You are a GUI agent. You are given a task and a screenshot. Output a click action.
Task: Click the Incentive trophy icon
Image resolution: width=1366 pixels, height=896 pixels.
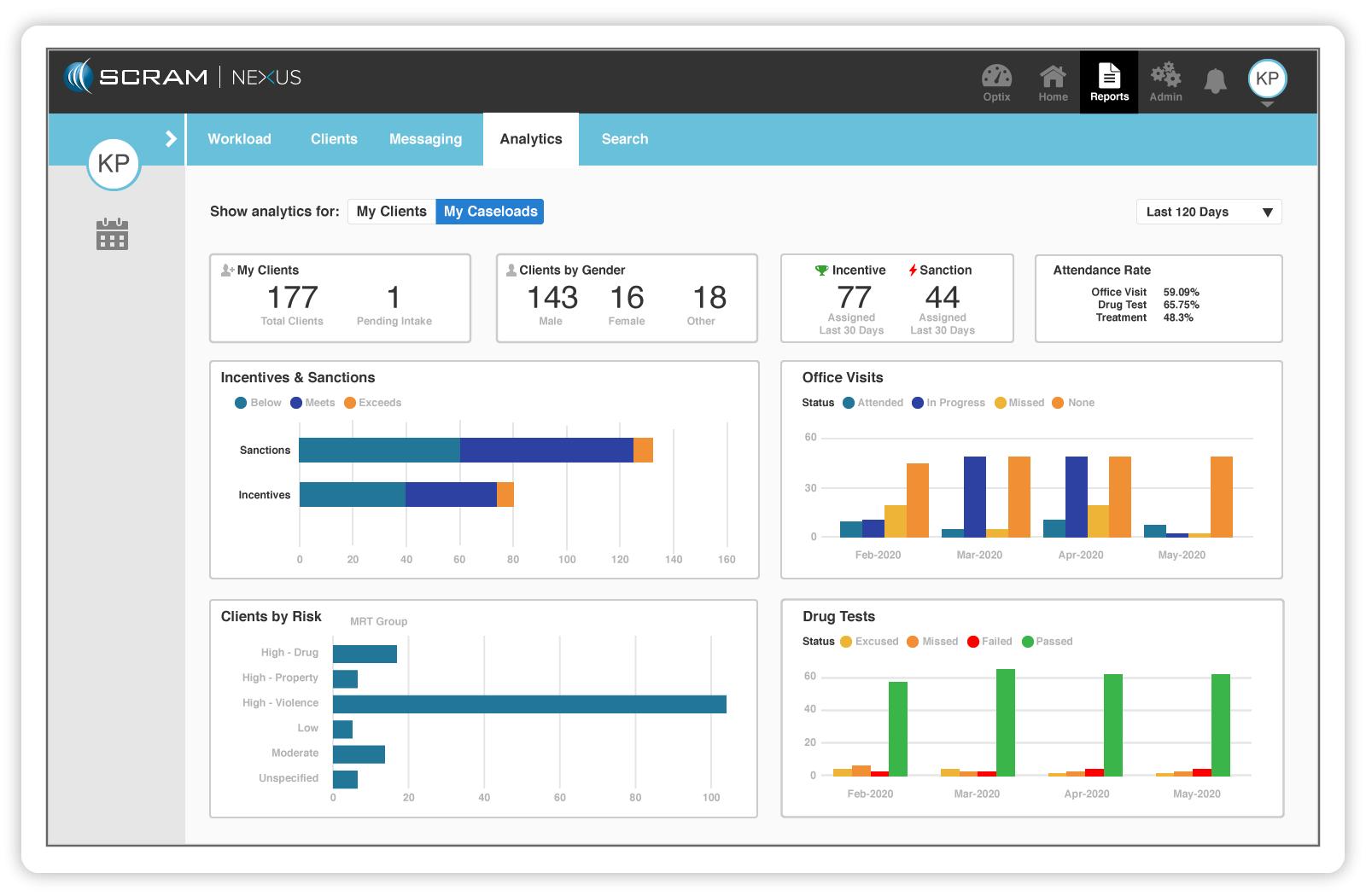821,270
